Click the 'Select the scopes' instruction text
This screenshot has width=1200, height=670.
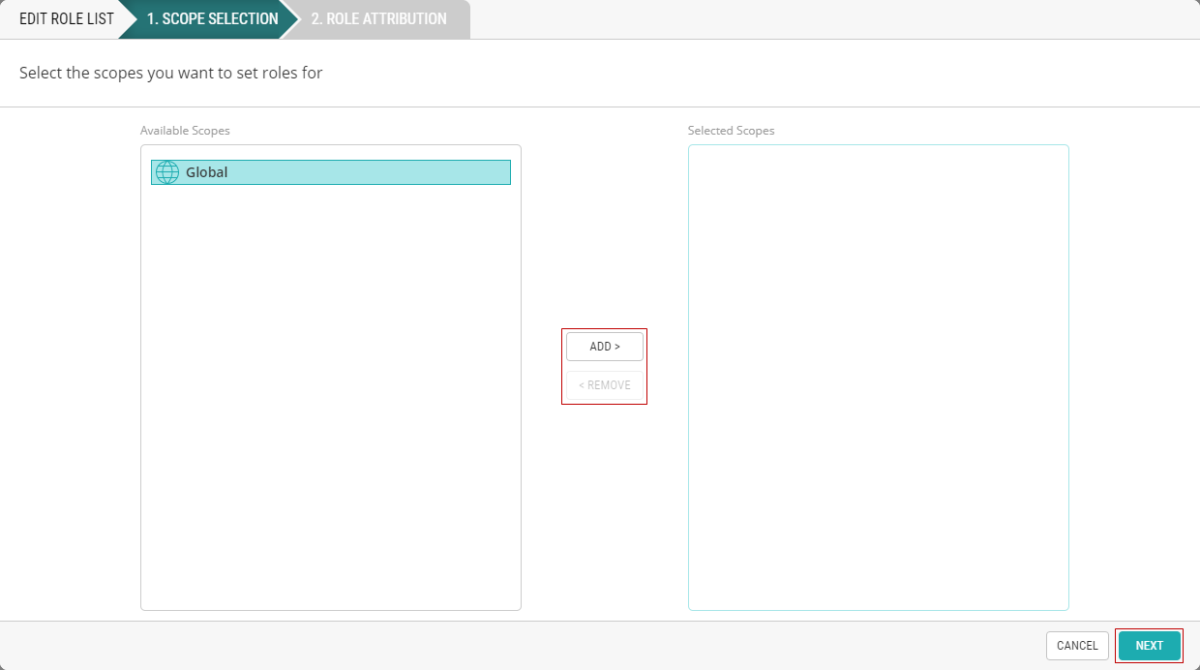click(171, 73)
